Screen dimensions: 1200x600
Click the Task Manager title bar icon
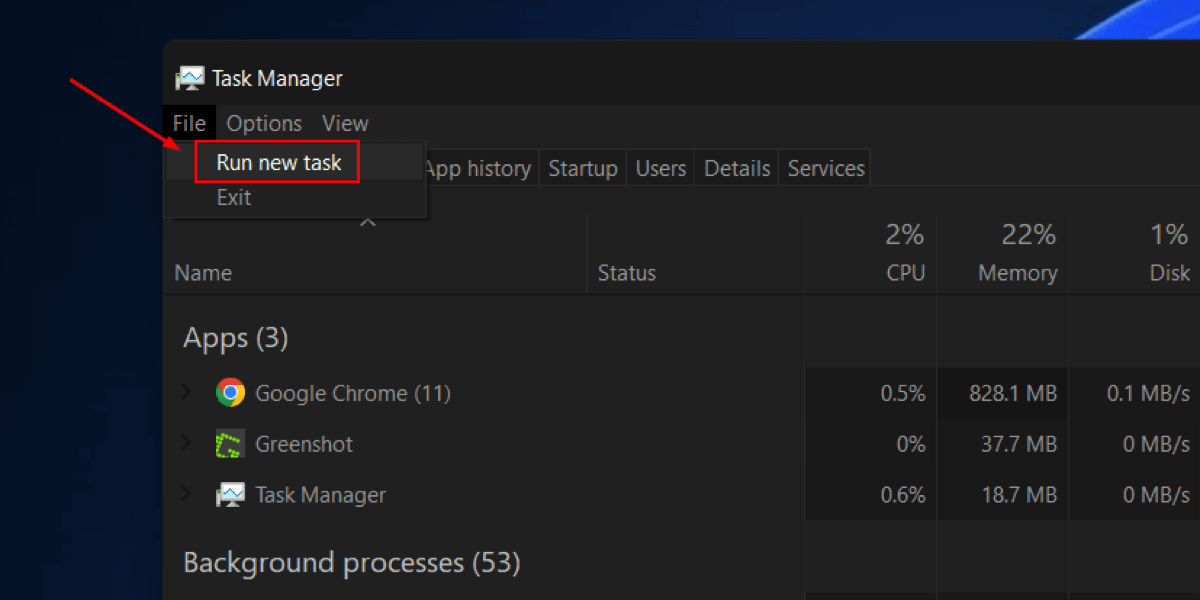[x=190, y=77]
